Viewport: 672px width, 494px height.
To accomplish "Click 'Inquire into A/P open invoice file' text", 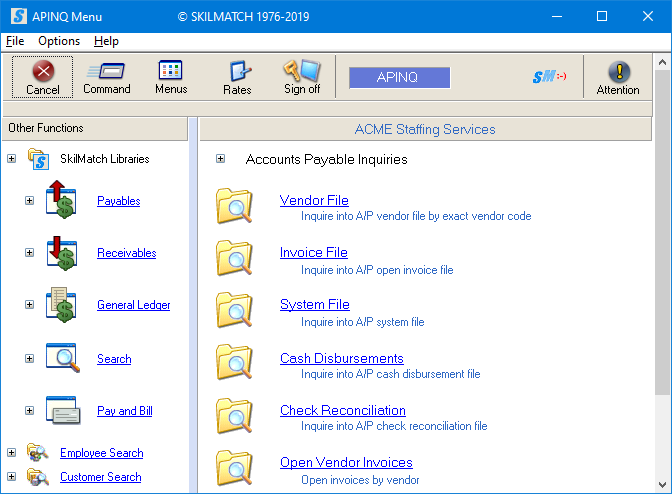I will [377, 270].
